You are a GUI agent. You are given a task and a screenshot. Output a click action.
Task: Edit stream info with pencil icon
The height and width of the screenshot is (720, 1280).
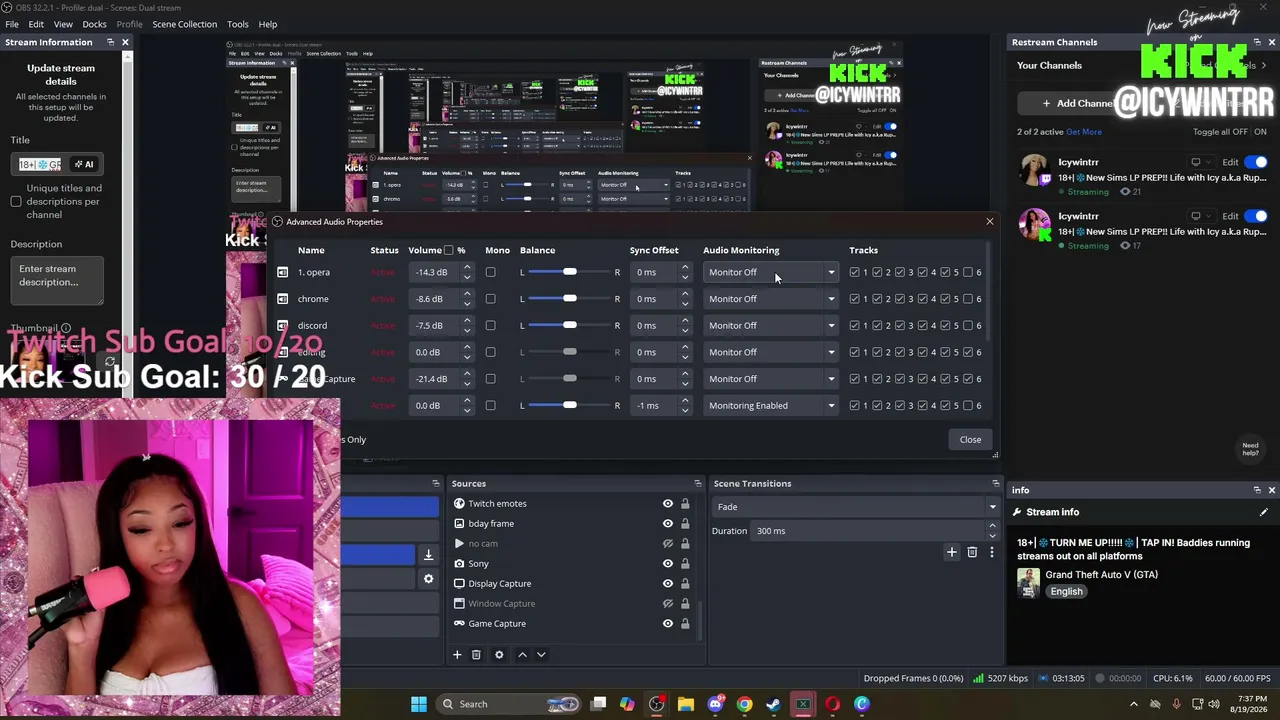tap(1264, 512)
